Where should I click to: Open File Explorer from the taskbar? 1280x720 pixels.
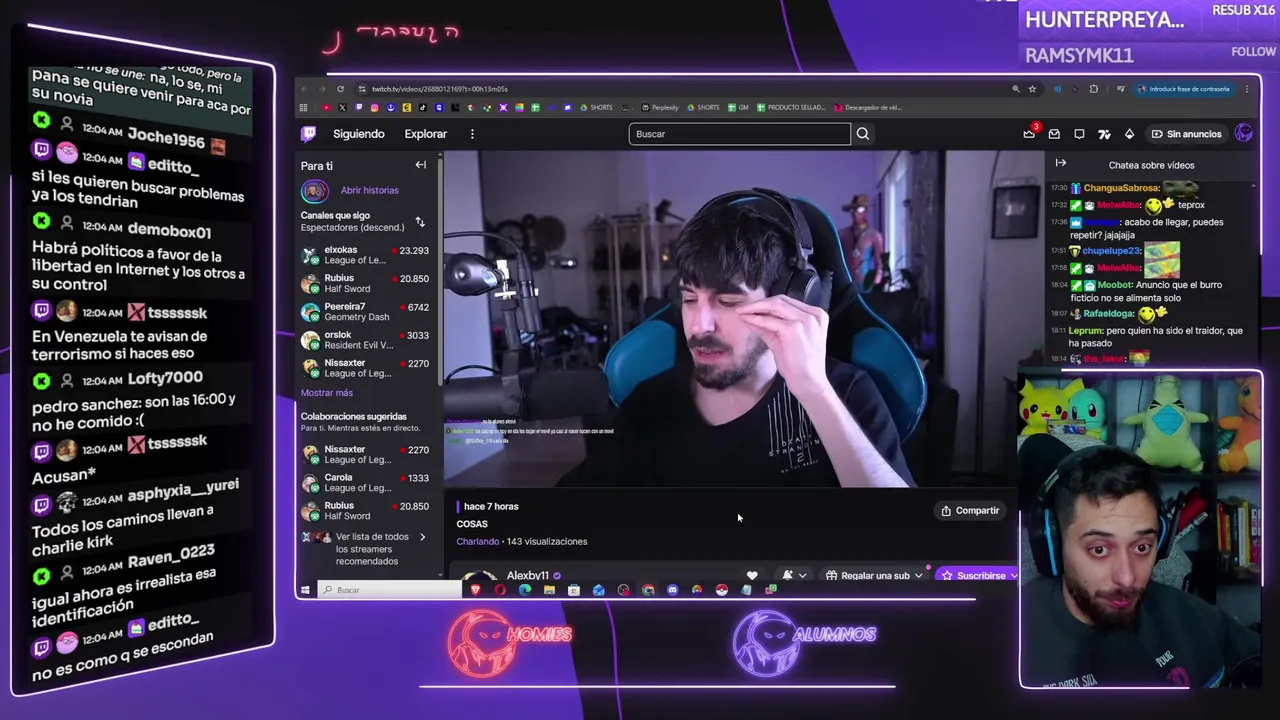pos(549,590)
